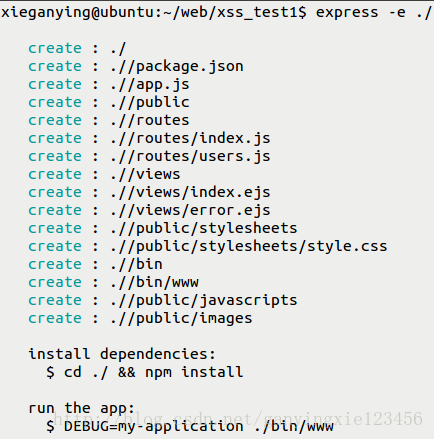This screenshot has height=439, width=434.
Task: Click the path .//routes/index.js
Action: tap(190, 138)
